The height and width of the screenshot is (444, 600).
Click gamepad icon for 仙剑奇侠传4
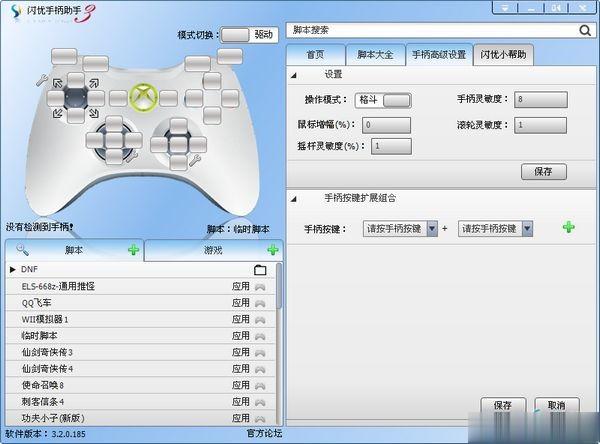click(260, 369)
